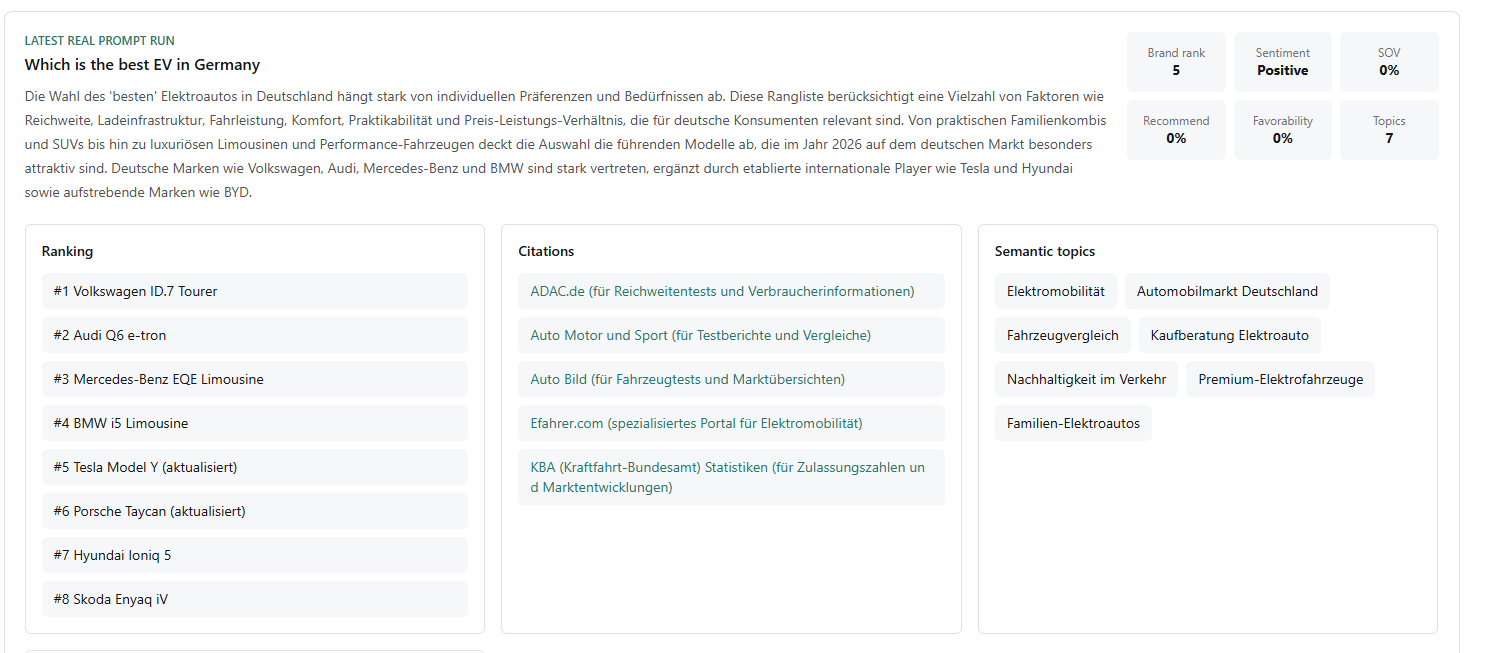Image resolution: width=1487 pixels, height=653 pixels.
Task: Click #8 Skoda Enyaq iV row
Action: 255,599
